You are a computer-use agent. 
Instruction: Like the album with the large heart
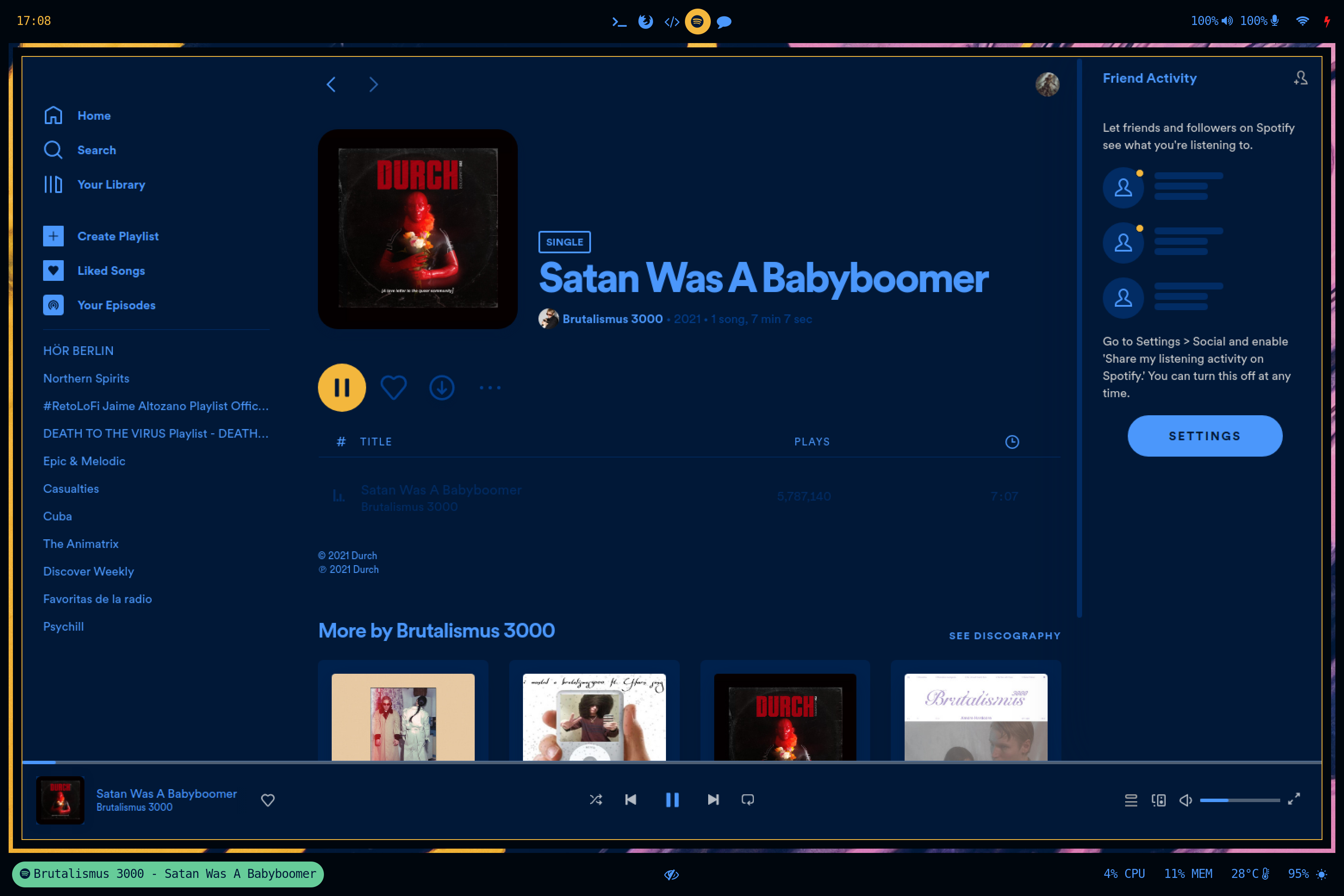pyautogui.click(x=393, y=388)
